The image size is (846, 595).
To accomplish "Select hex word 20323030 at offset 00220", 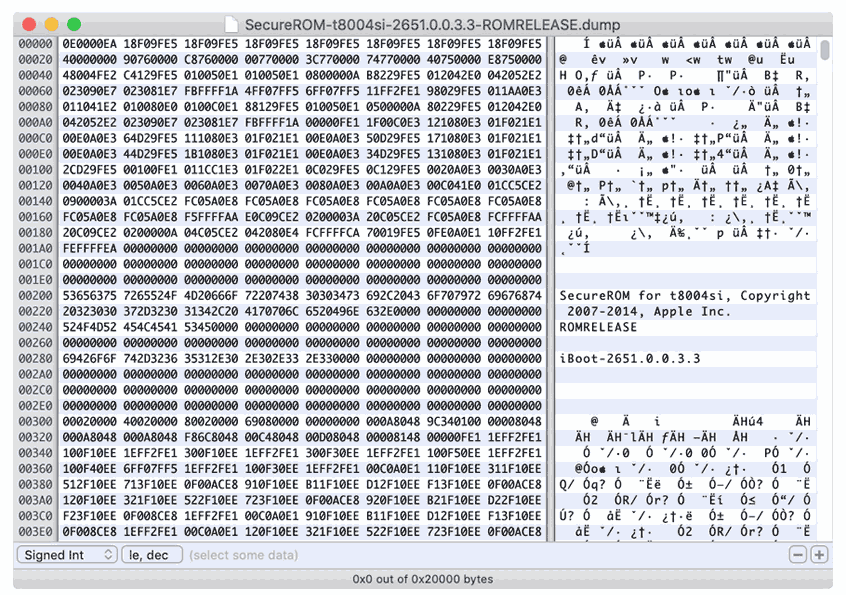I will [90, 311].
